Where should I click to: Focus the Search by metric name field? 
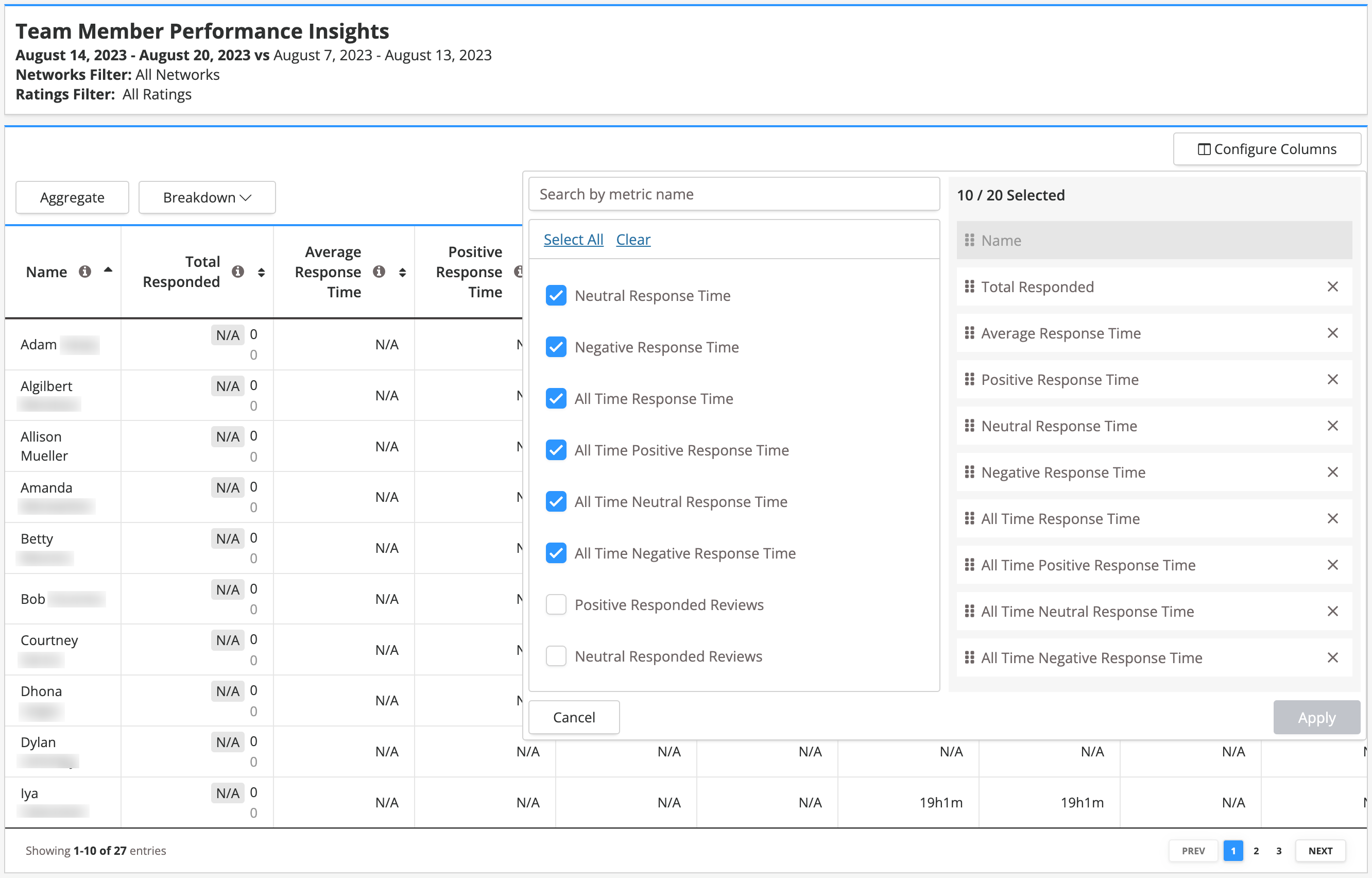[734, 194]
